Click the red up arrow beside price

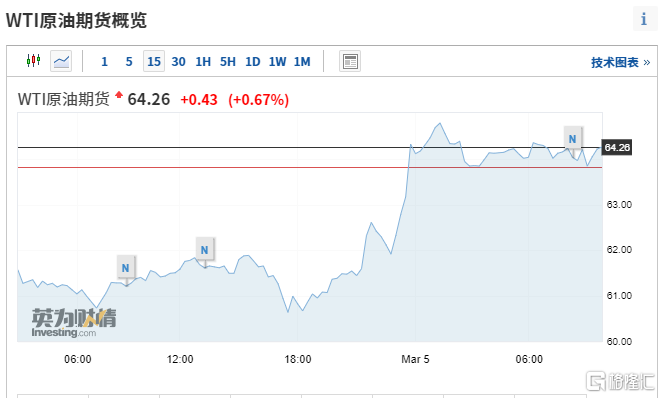(x=119, y=95)
